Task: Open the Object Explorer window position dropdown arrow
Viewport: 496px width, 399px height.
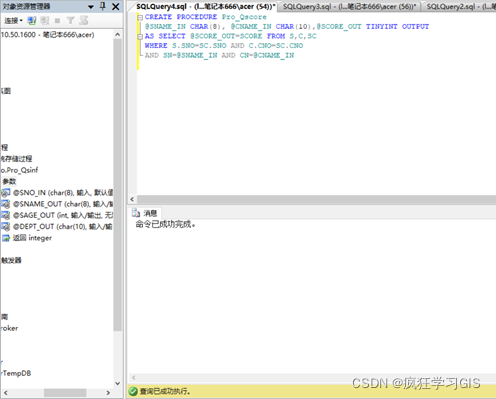Action: [91, 7]
